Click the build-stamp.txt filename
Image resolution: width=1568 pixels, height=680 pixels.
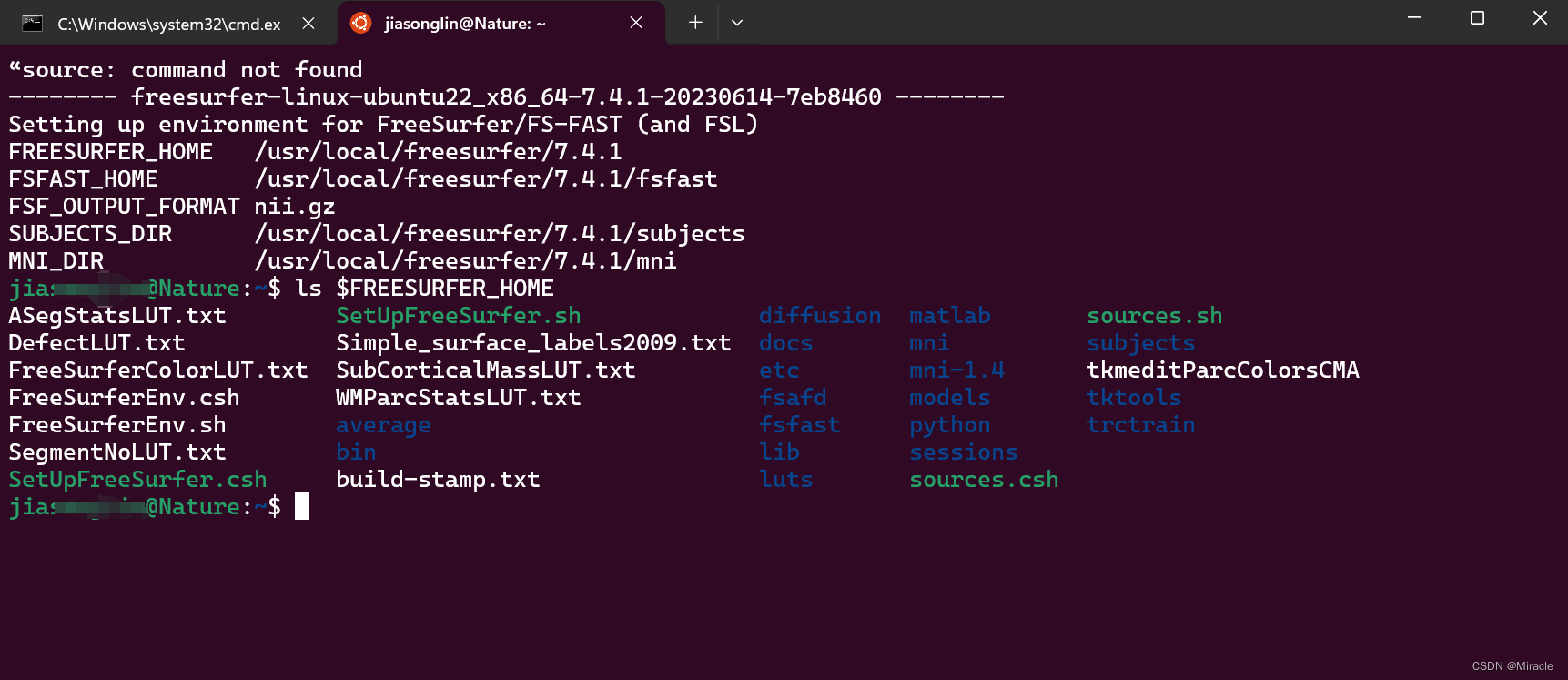pos(438,479)
